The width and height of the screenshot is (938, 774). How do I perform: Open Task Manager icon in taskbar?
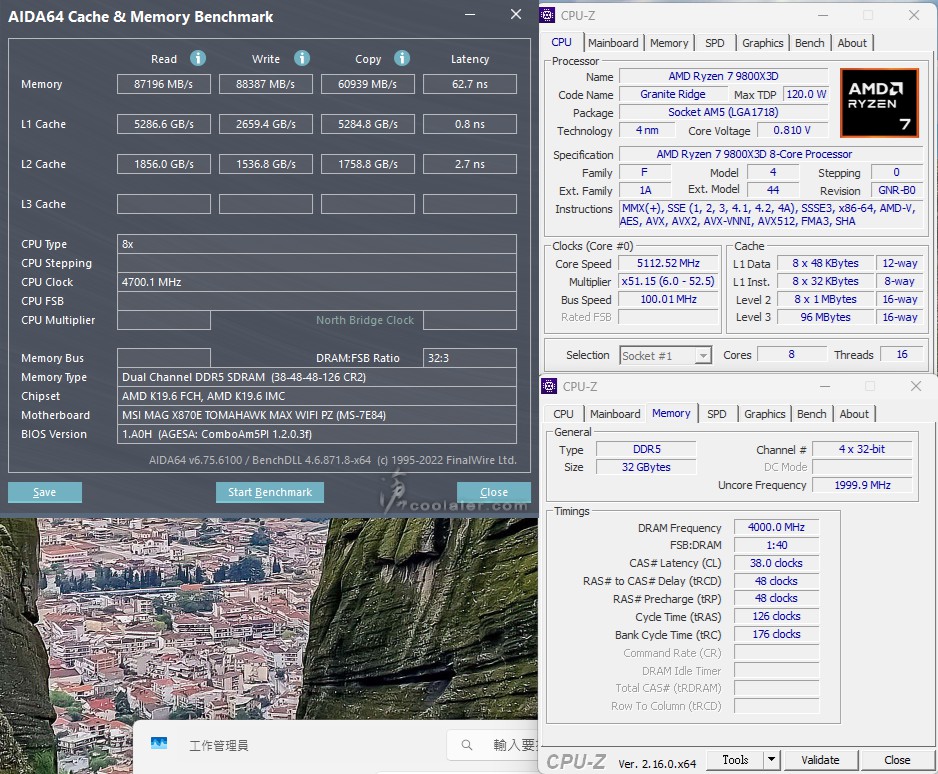pyautogui.click(x=159, y=744)
